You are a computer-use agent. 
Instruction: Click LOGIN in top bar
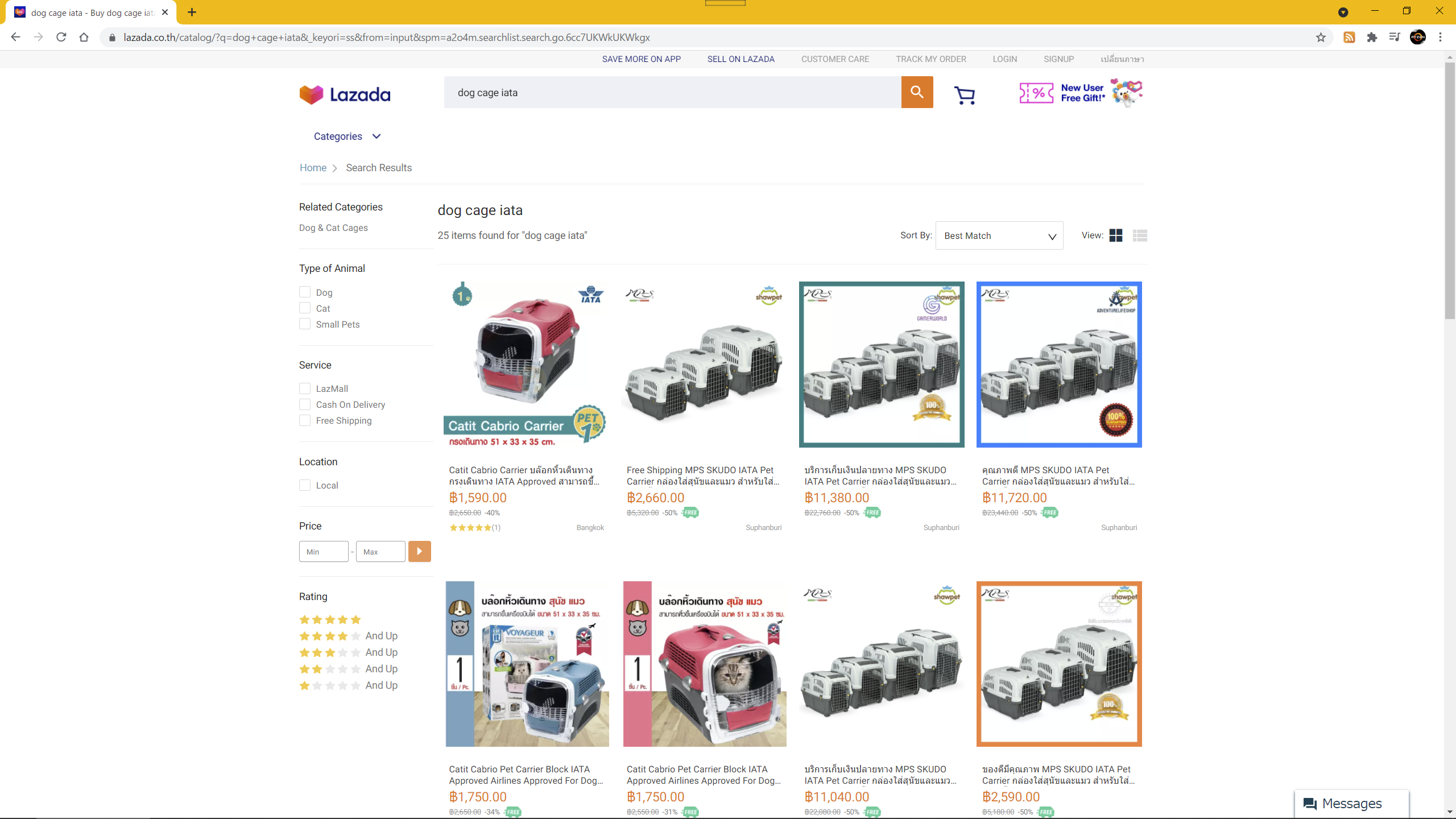tap(1004, 59)
